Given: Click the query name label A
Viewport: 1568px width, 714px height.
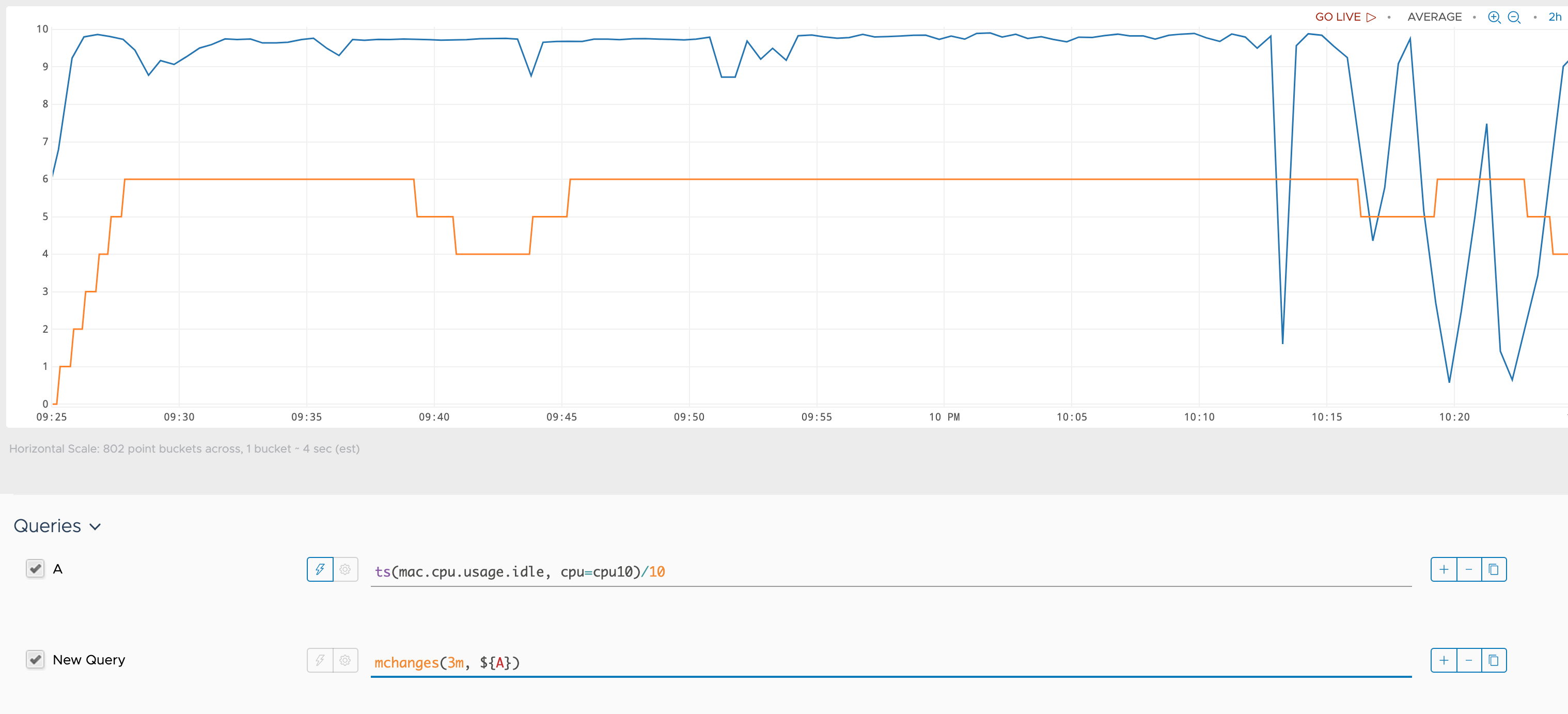Looking at the screenshot, I should click(58, 569).
